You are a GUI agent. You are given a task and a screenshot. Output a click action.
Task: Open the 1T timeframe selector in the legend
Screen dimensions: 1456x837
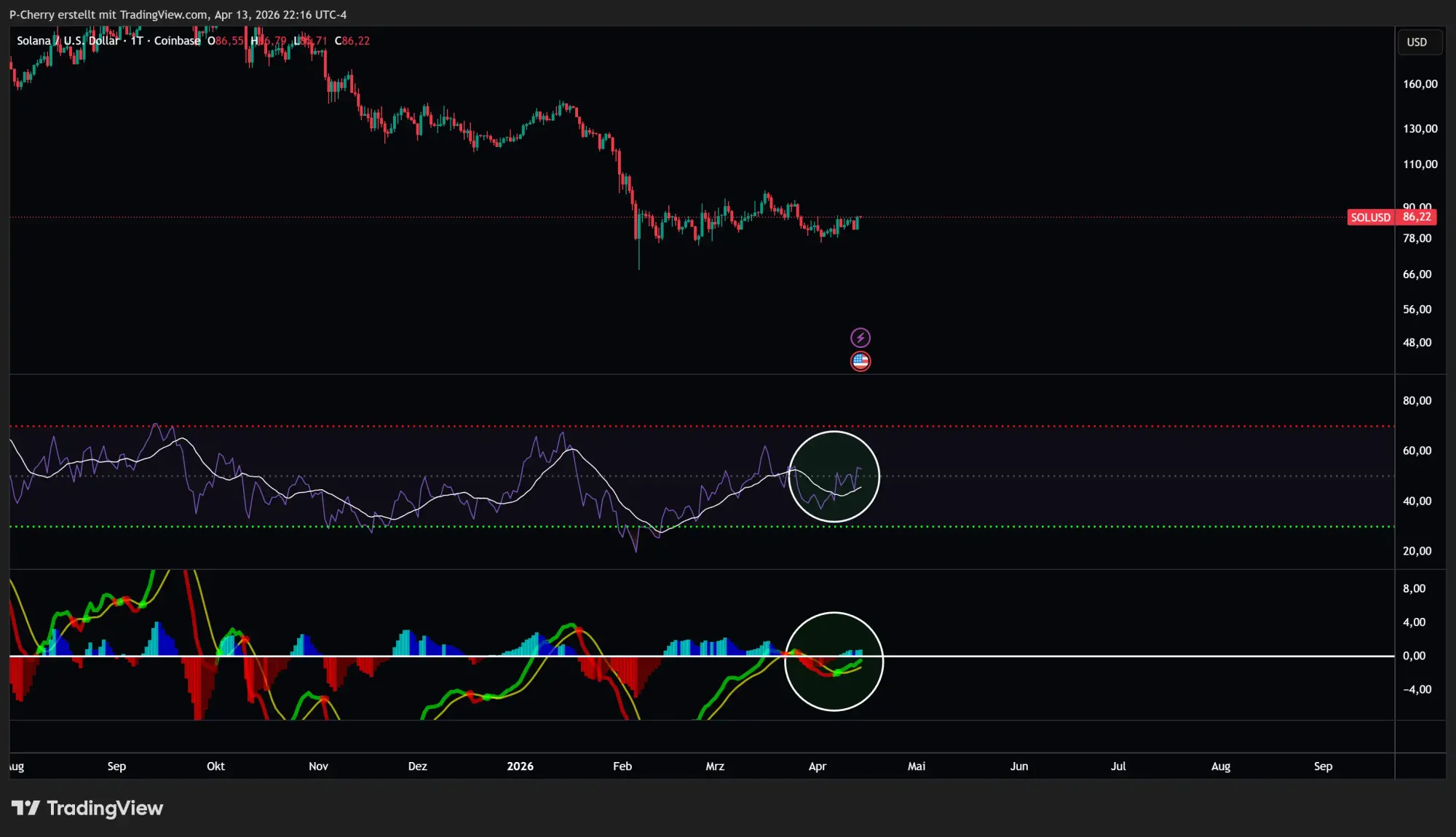135,41
